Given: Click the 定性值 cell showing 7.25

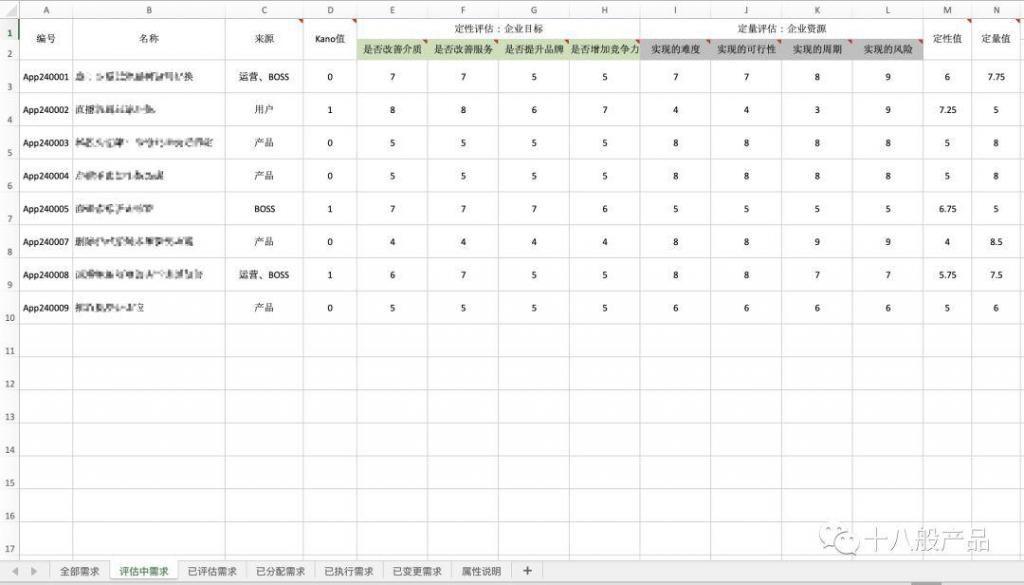Looking at the screenshot, I should click(x=947, y=110).
